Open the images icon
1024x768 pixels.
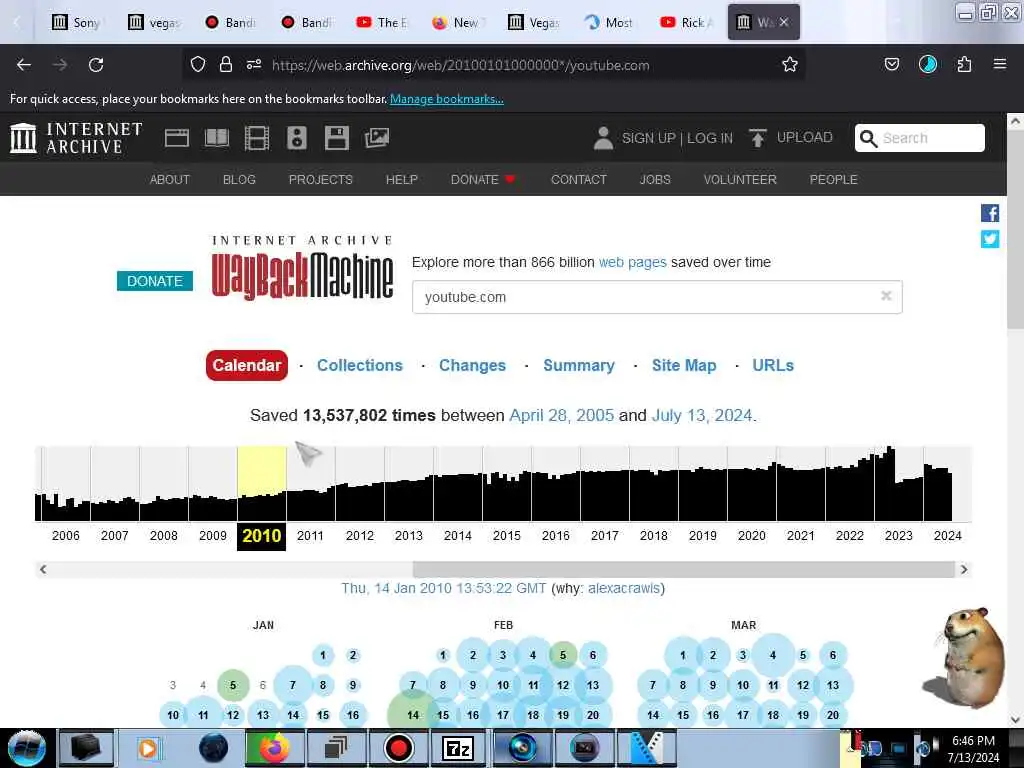377,138
